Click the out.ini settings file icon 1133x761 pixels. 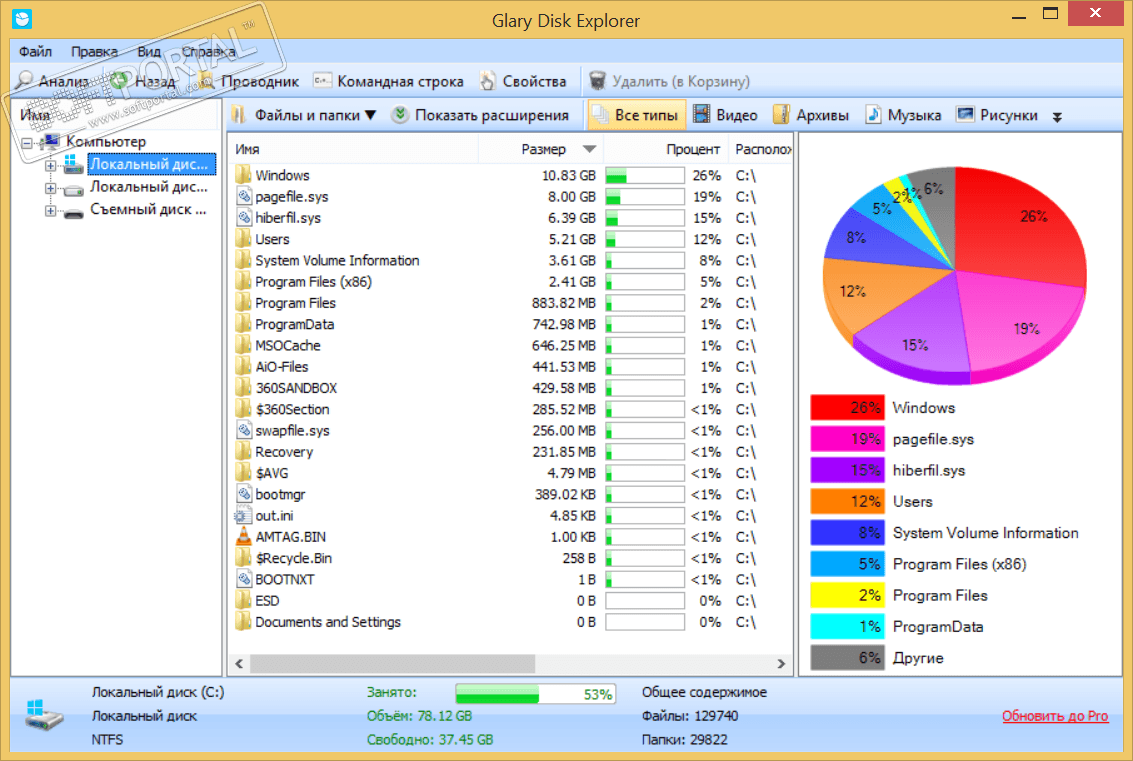tap(244, 515)
